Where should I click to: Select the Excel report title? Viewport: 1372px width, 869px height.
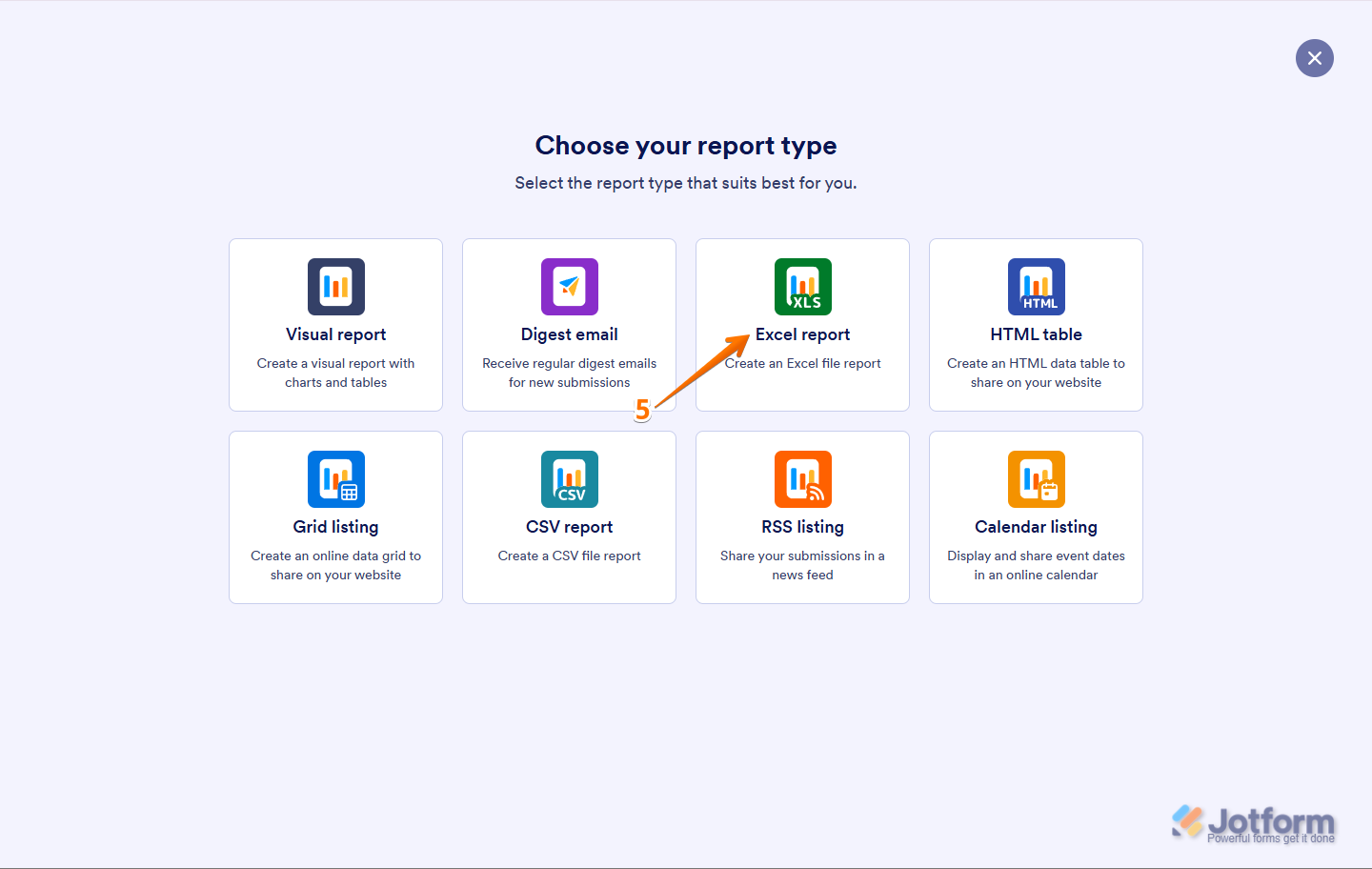[802, 334]
